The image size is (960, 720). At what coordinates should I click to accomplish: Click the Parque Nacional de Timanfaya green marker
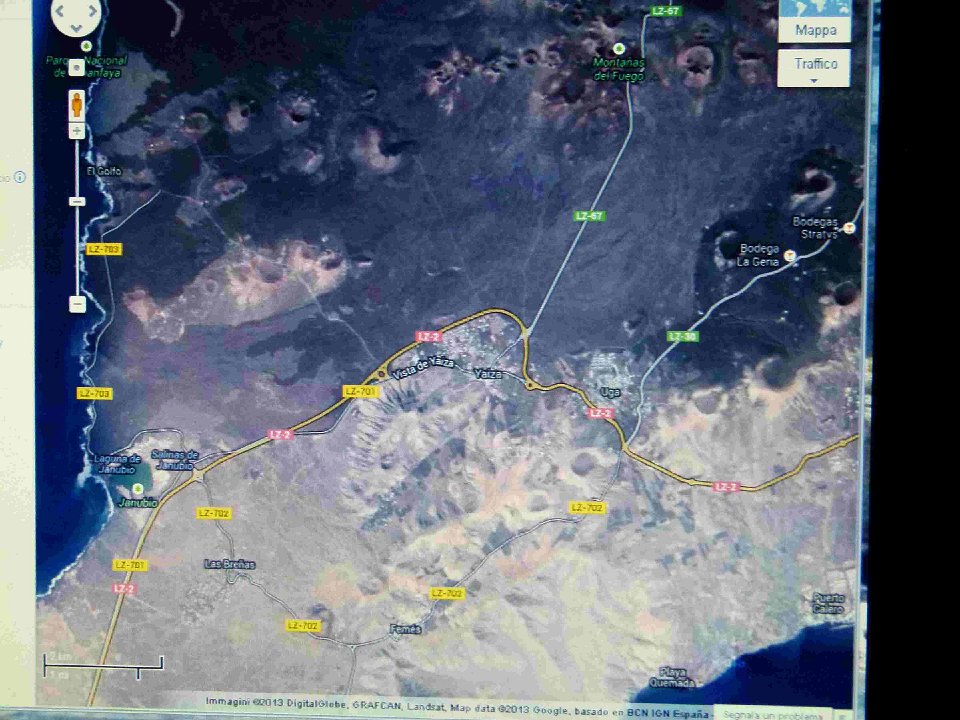pos(86,46)
